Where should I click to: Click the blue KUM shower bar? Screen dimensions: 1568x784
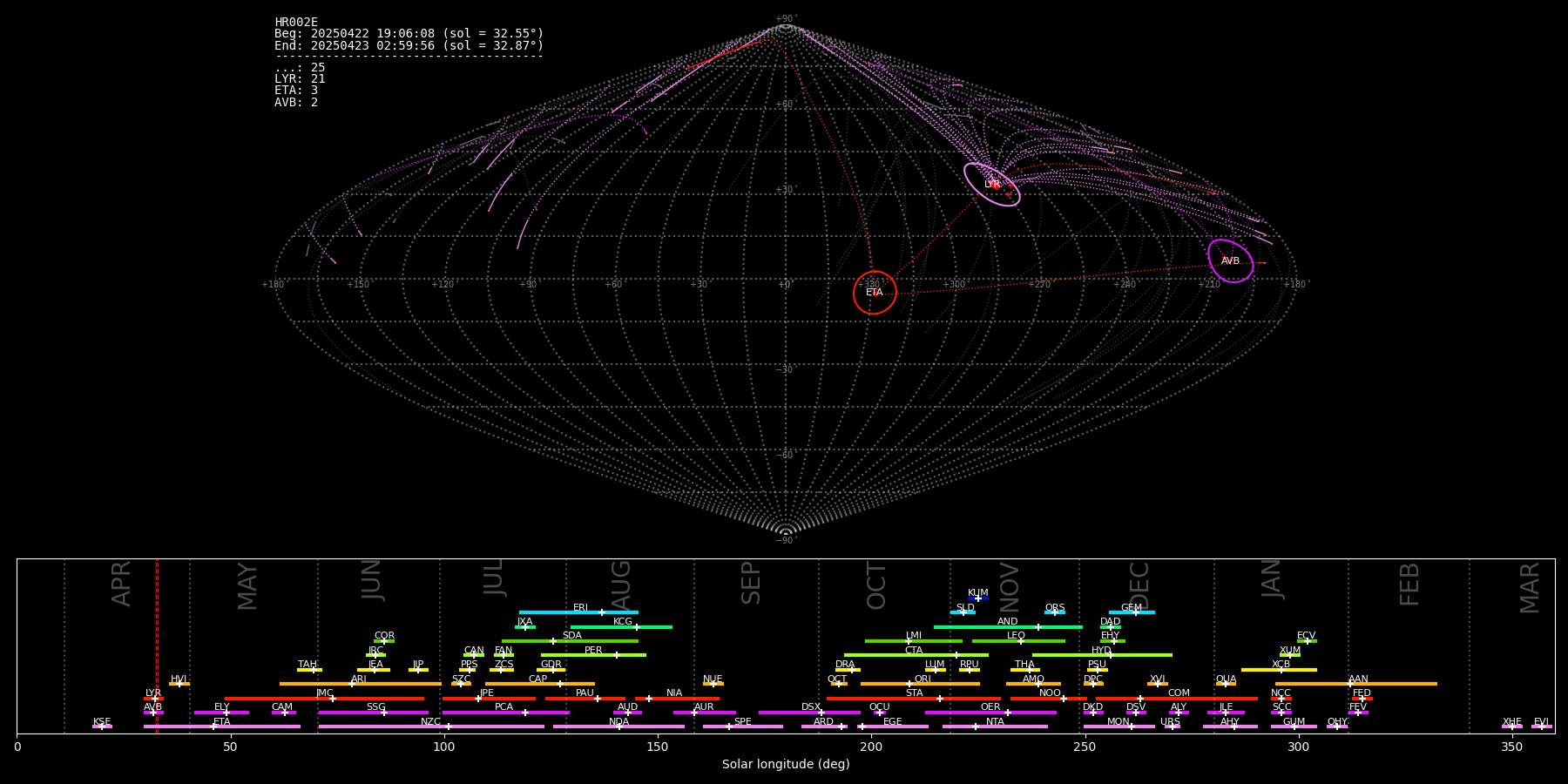coord(978,598)
